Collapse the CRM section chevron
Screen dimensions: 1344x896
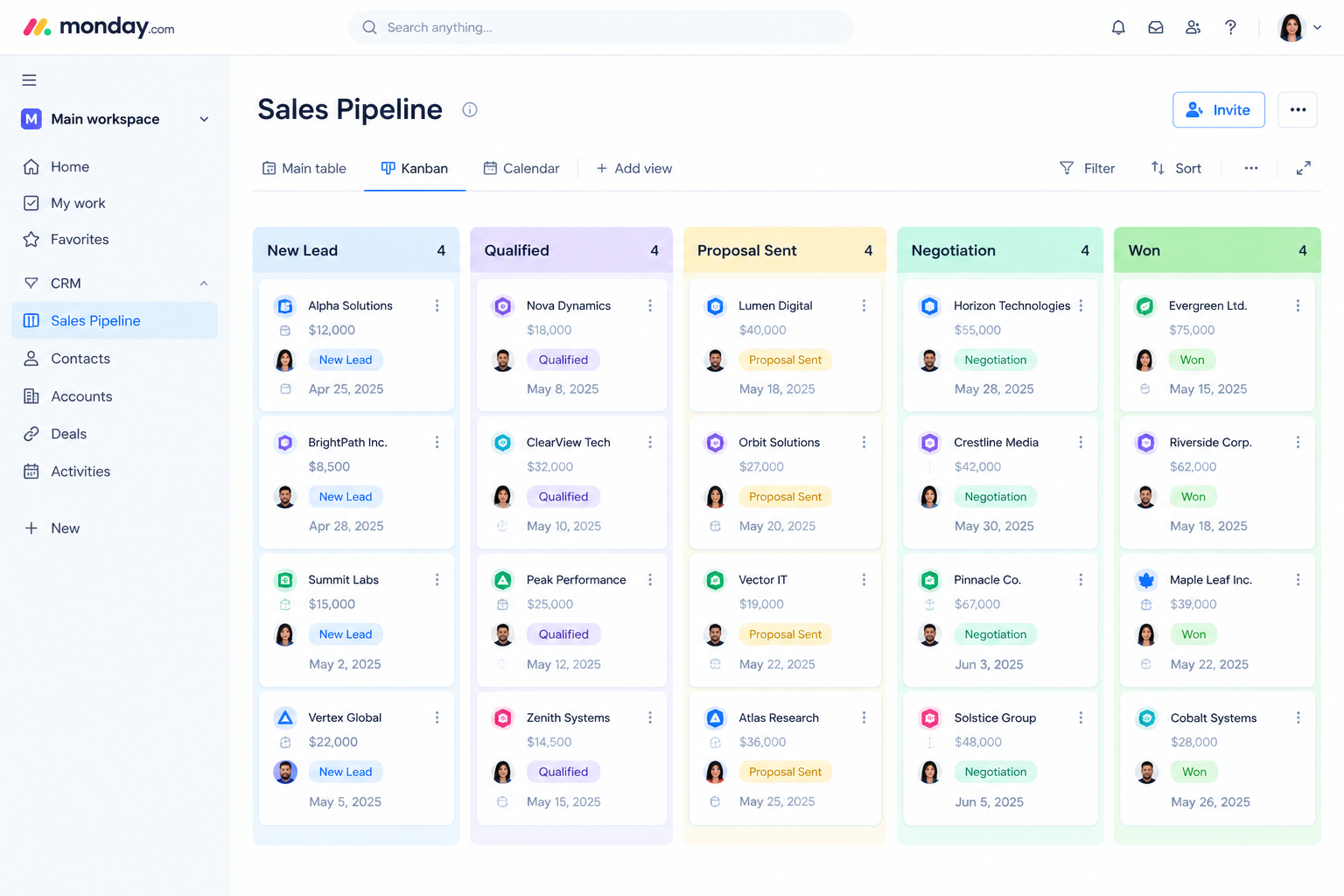[x=204, y=283]
